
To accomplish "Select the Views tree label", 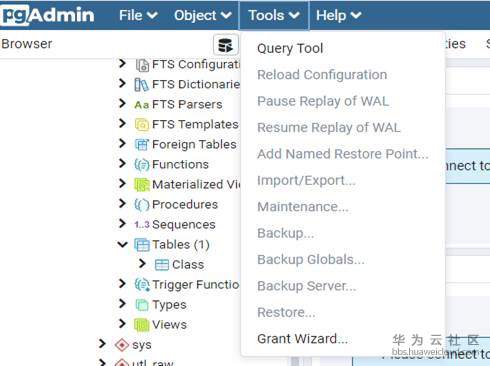I will tap(169, 324).
